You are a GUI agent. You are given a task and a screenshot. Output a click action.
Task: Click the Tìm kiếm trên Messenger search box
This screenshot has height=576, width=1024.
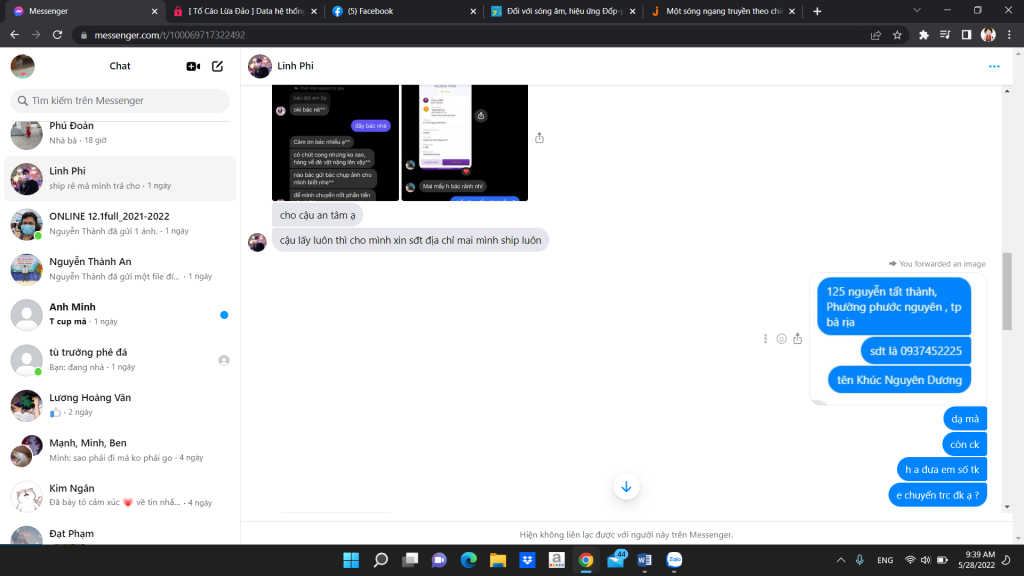120,101
